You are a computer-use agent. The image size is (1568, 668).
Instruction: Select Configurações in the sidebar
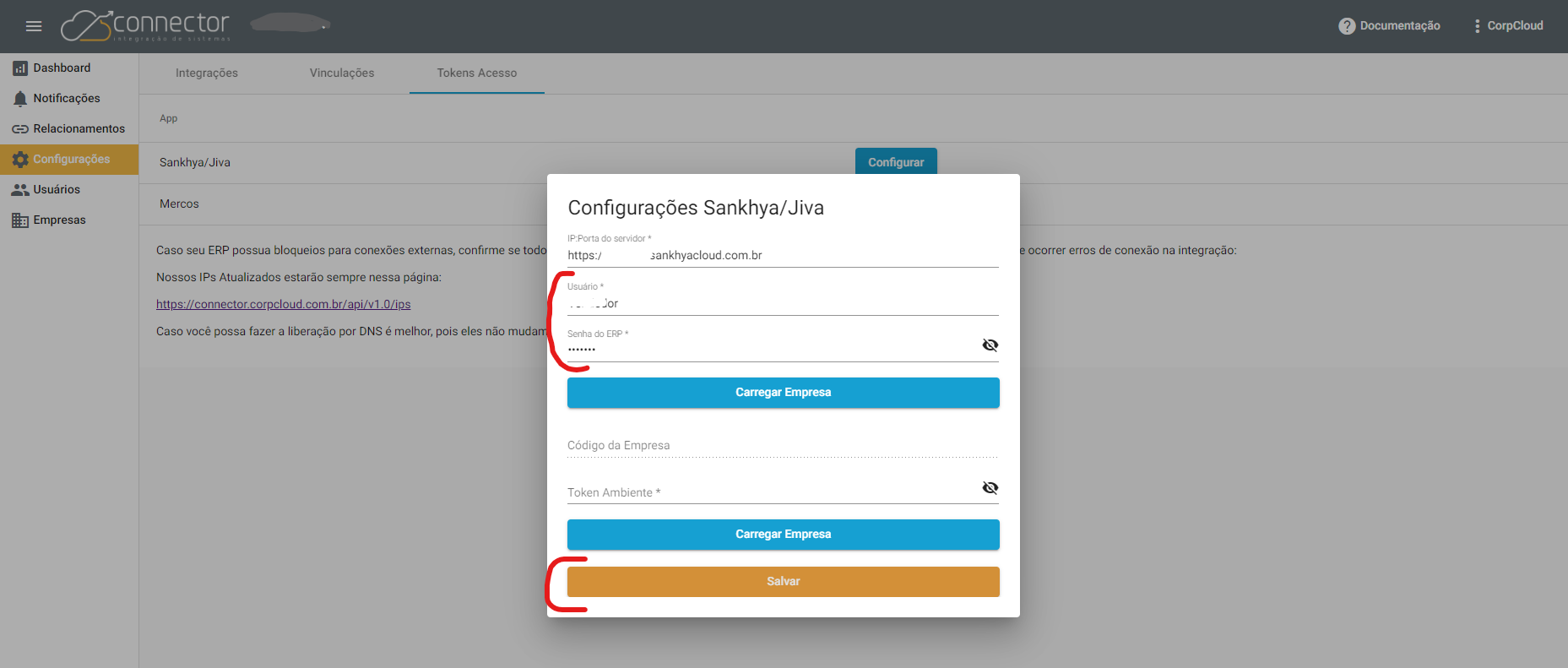pos(69,159)
